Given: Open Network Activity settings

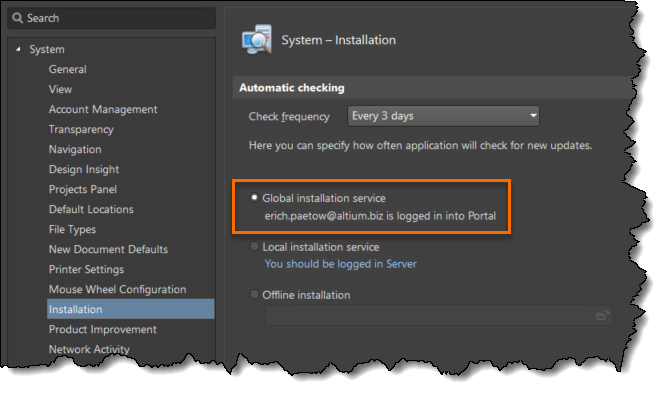Looking at the screenshot, I should 89,349.
